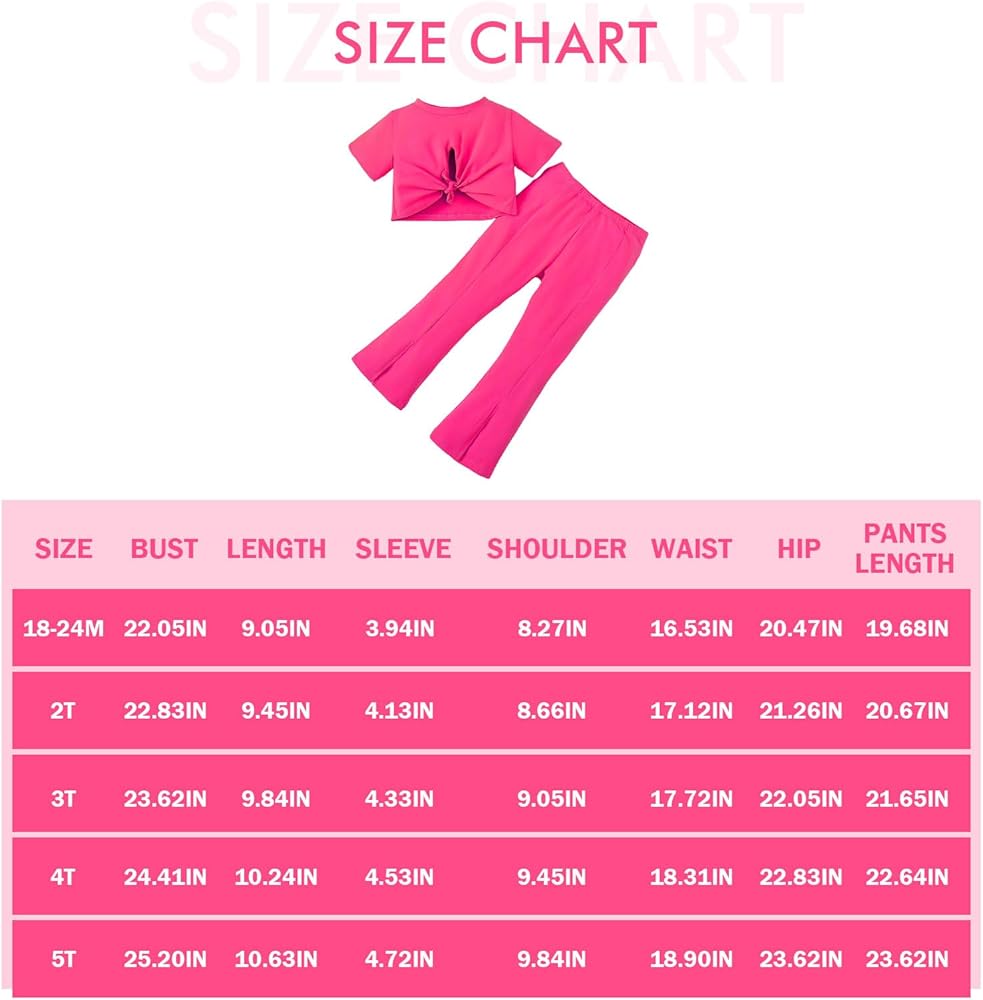983x1000 pixels.
Task: Select the HIP column header
Action: click(x=798, y=549)
